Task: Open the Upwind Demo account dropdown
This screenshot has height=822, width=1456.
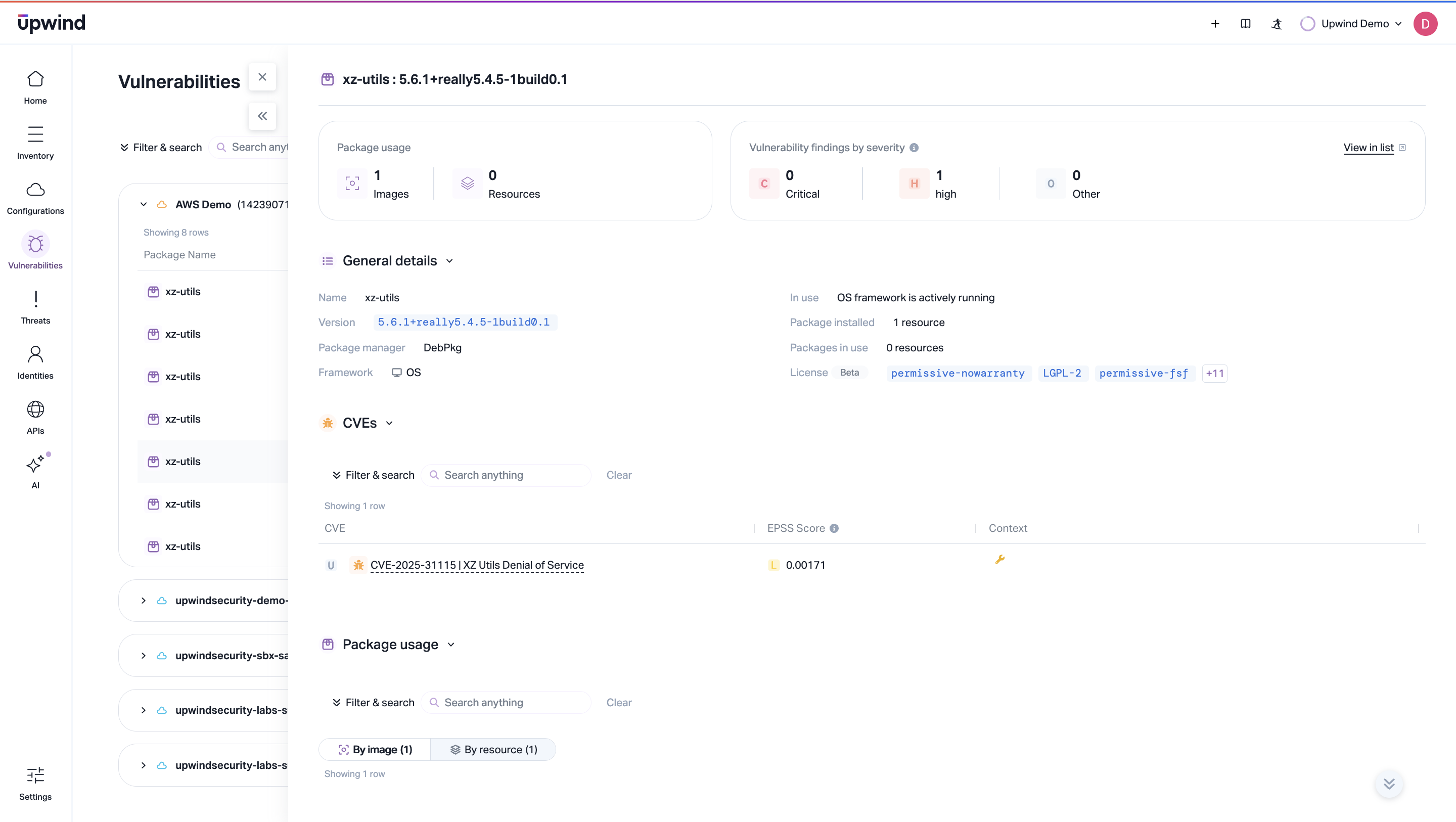Action: pyautogui.click(x=1351, y=24)
